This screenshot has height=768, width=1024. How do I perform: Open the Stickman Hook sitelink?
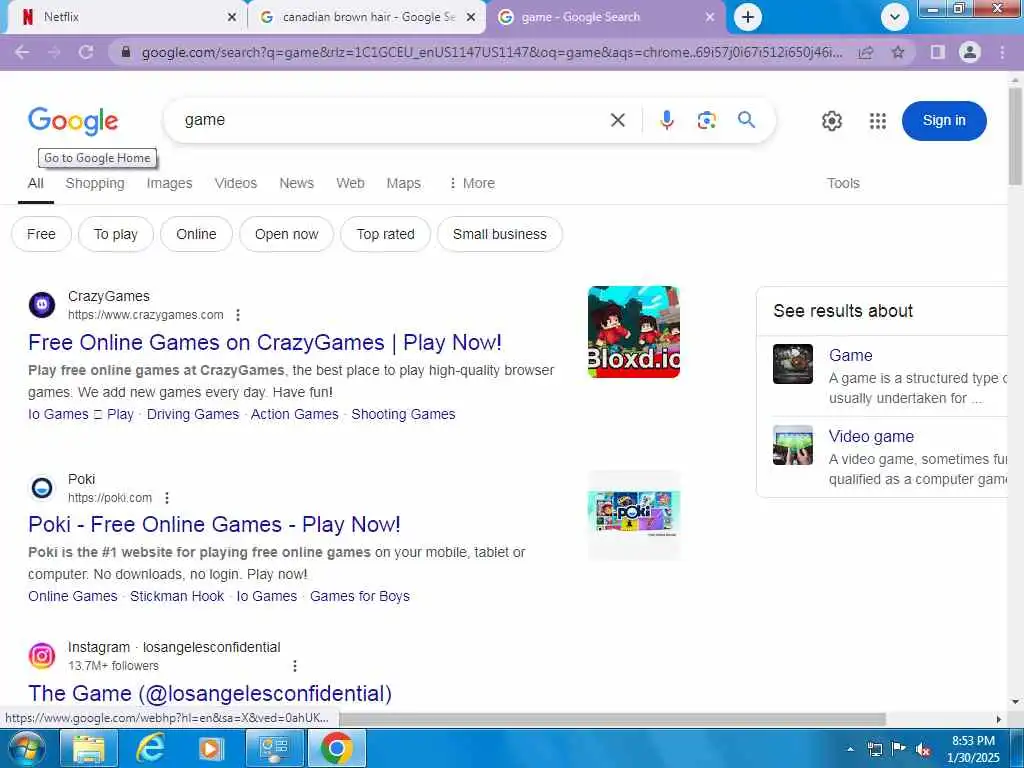click(x=177, y=596)
